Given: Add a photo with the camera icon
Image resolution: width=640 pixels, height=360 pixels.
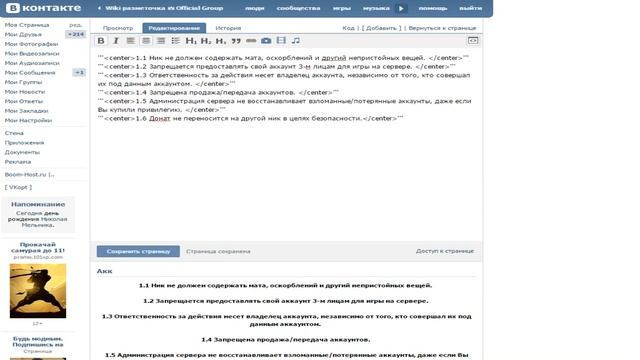Looking at the screenshot, I should 266,40.
